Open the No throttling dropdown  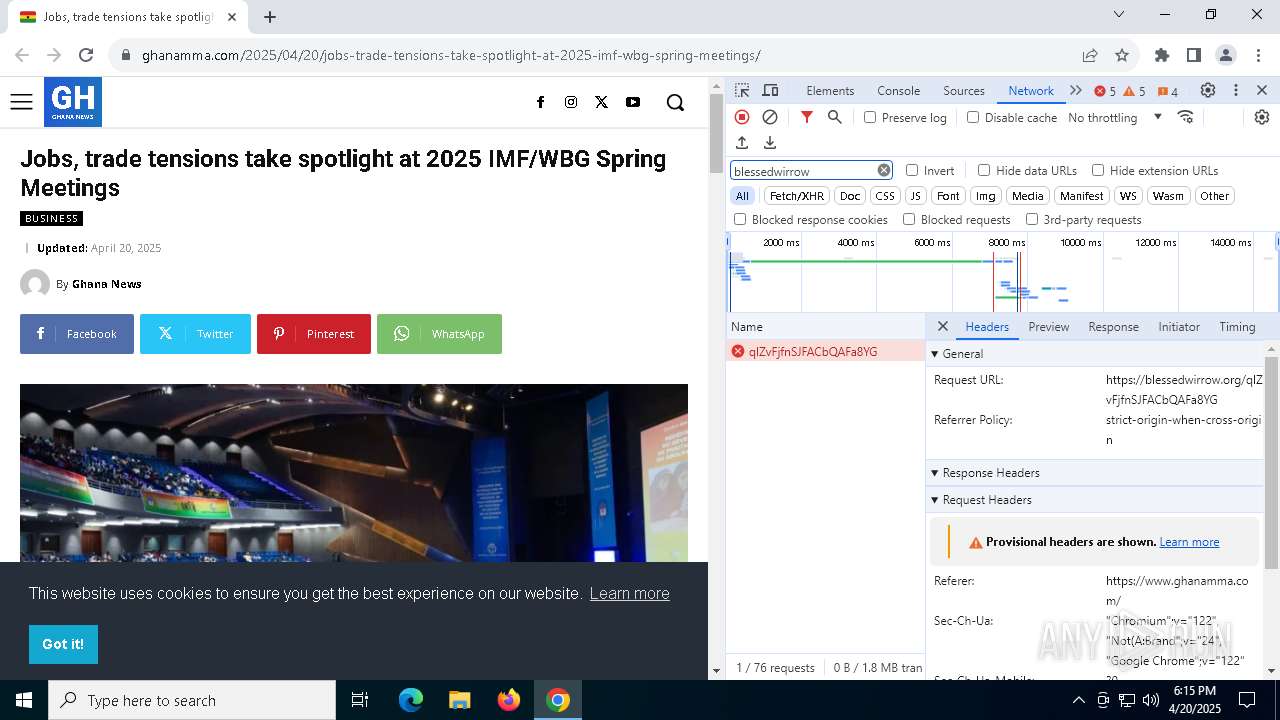pyautogui.click(x=1115, y=117)
